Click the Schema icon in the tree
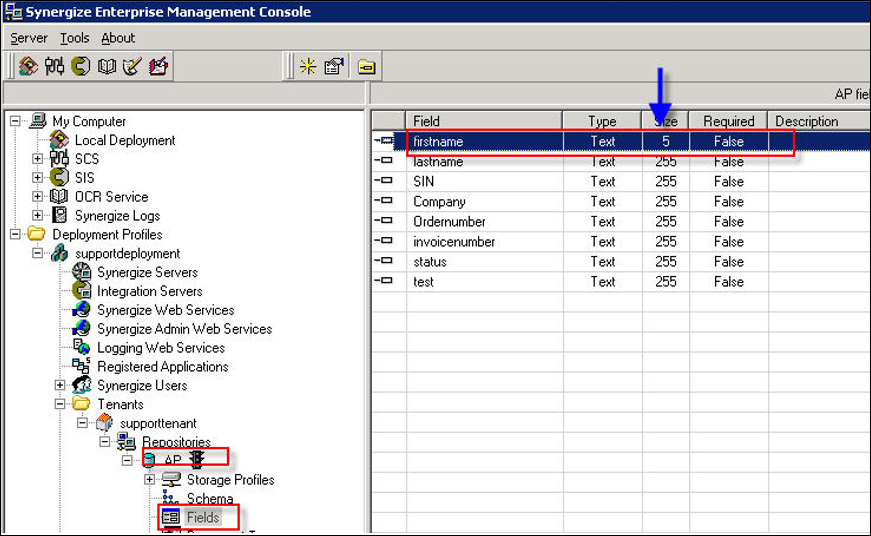The width and height of the screenshot is (871, 536). coord(171,497)
